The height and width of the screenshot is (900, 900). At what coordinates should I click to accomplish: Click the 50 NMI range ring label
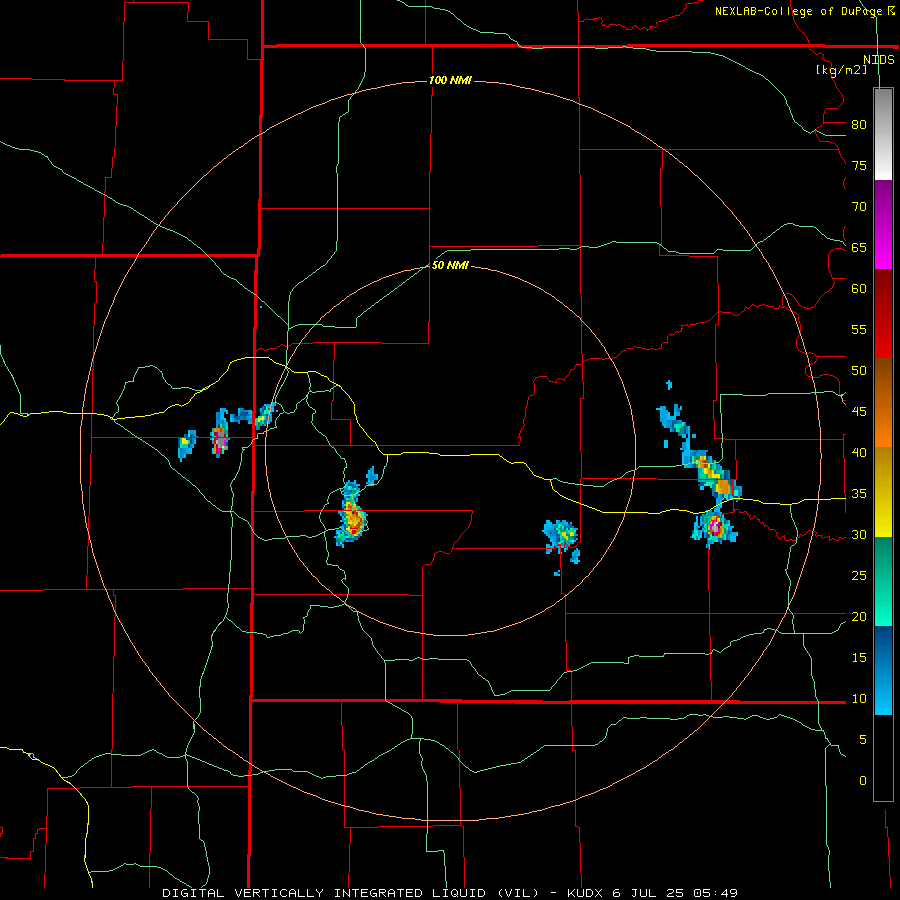pyautogui.click(x=450, y=265)
